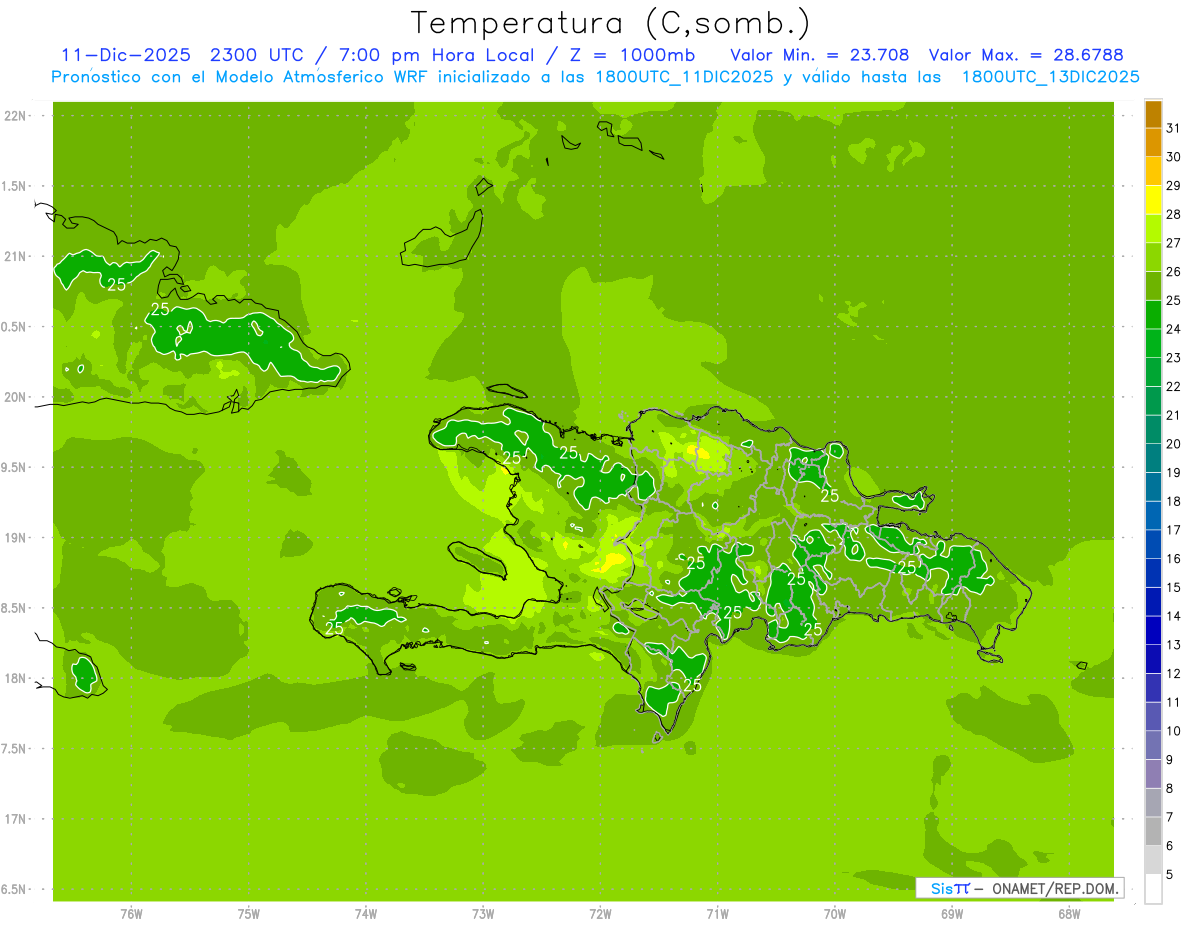Click the 'ONAMET/REP.DOM.' credit label
Screen dimensions: 1200x927
click(1053, 888)
